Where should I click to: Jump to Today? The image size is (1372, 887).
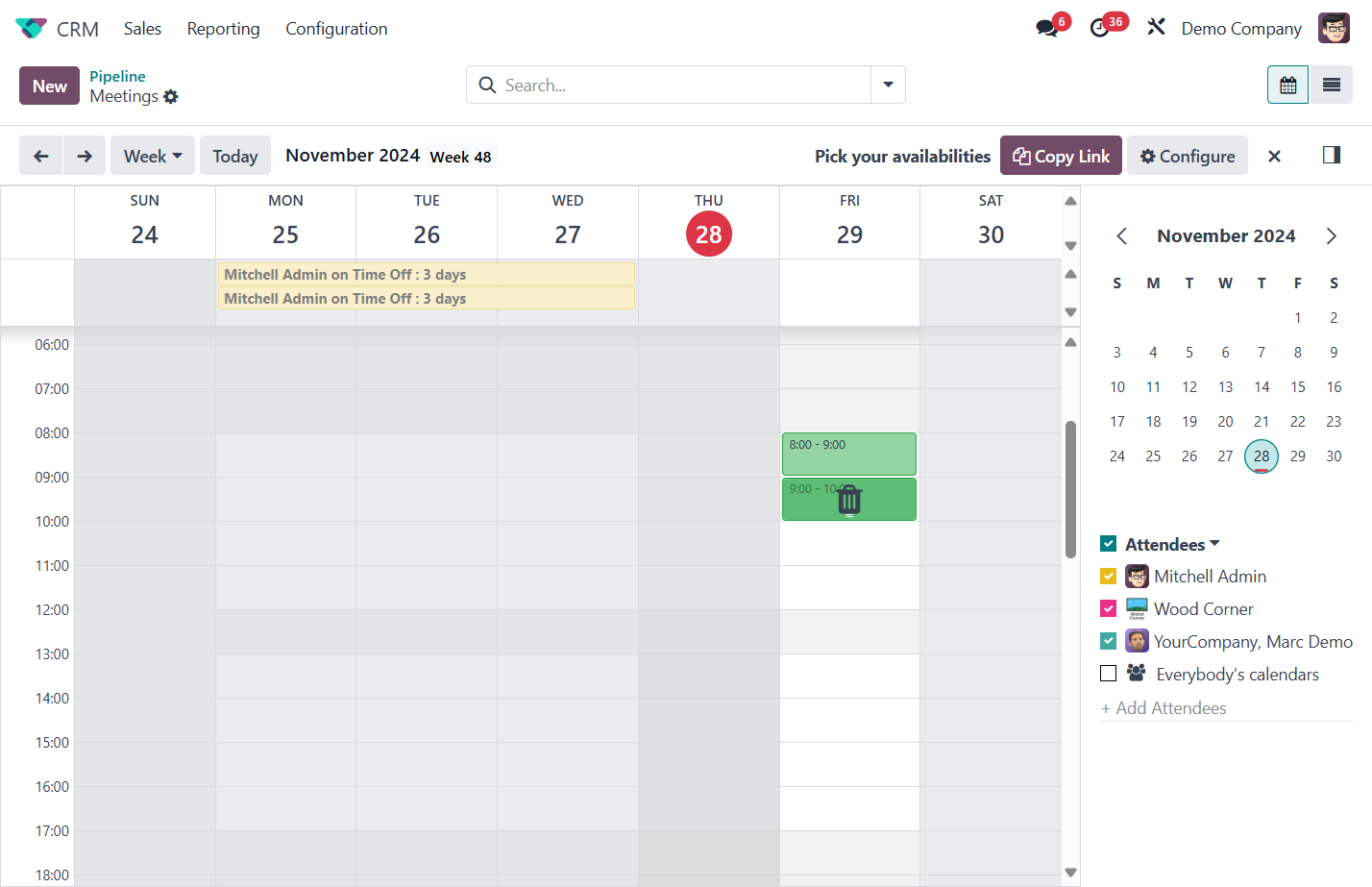tap(235, 156)
